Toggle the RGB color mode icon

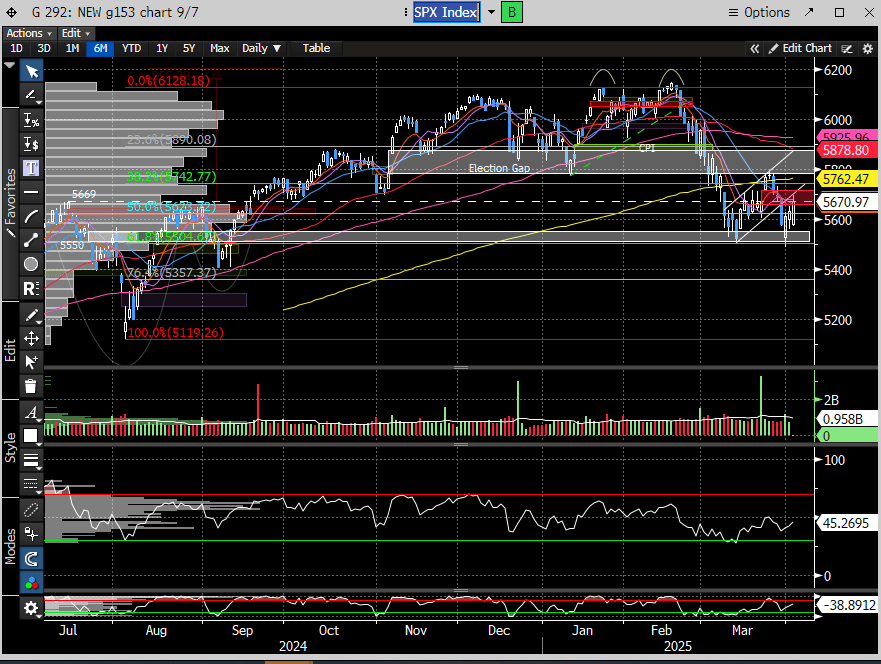[x=31, y=583]
